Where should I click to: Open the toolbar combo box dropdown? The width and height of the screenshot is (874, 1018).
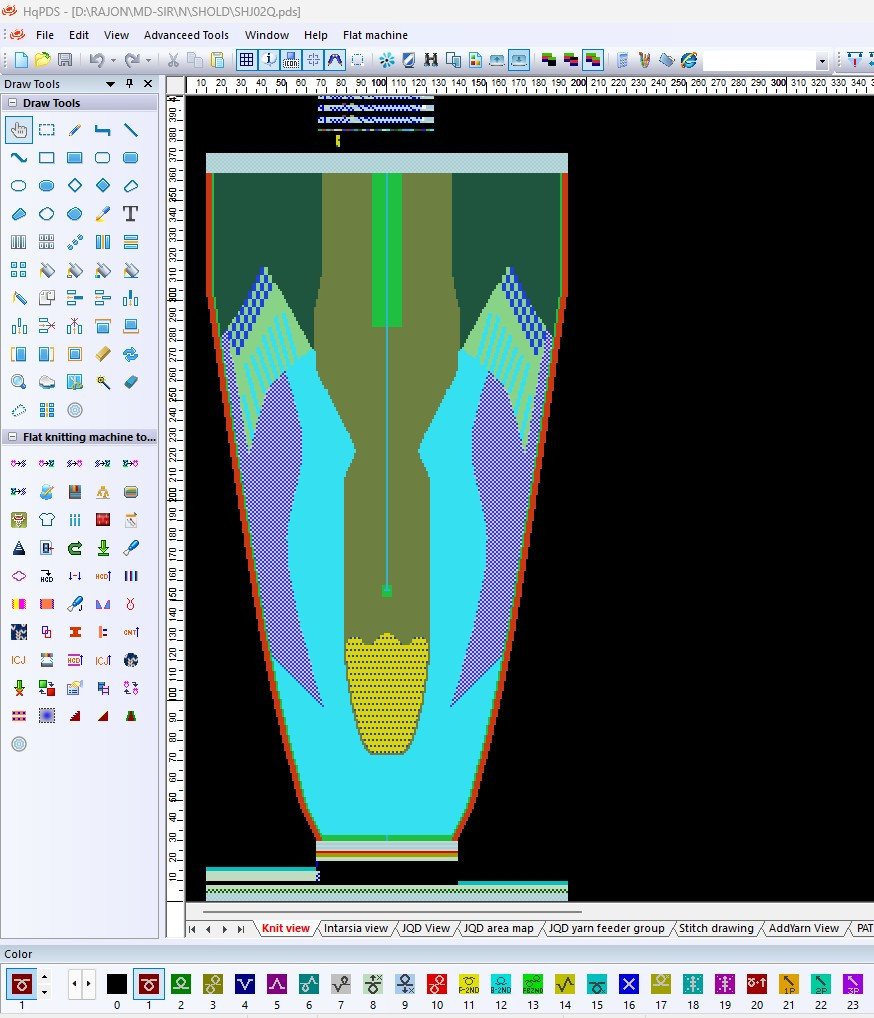(822, 61)
